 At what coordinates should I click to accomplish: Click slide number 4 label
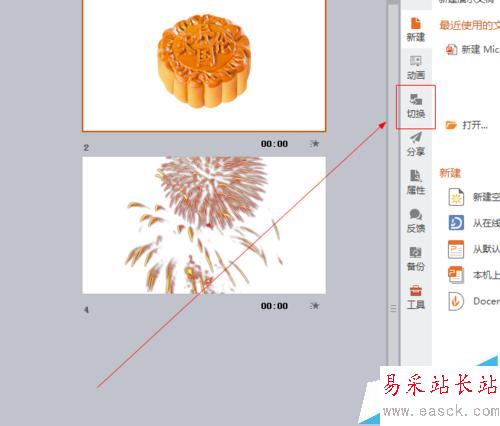point(86,310)
